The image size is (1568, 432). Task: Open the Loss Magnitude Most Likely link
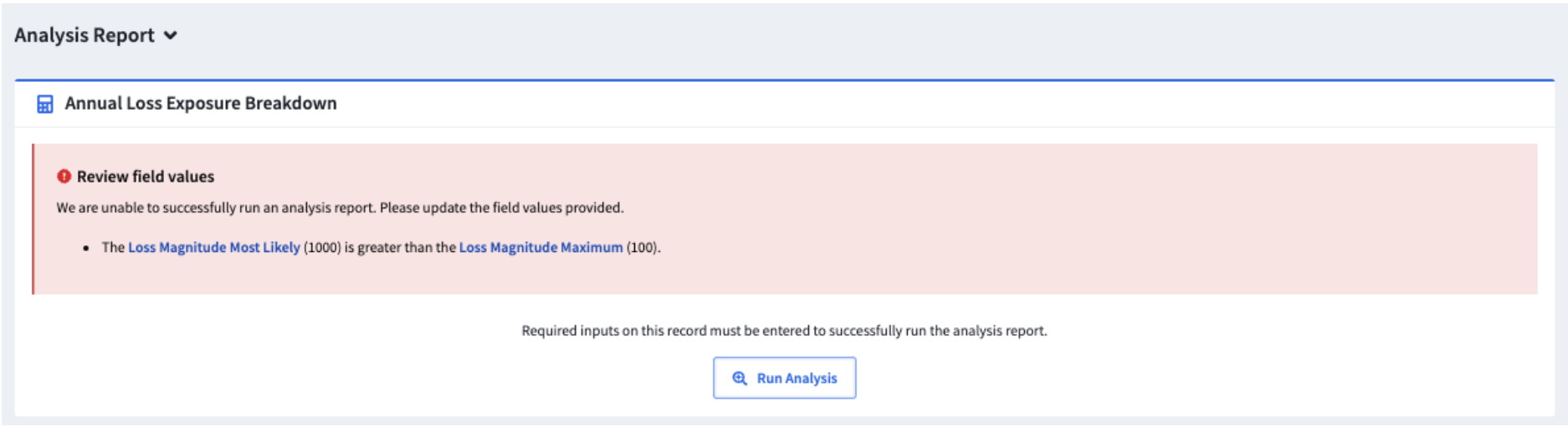(214, 247)
